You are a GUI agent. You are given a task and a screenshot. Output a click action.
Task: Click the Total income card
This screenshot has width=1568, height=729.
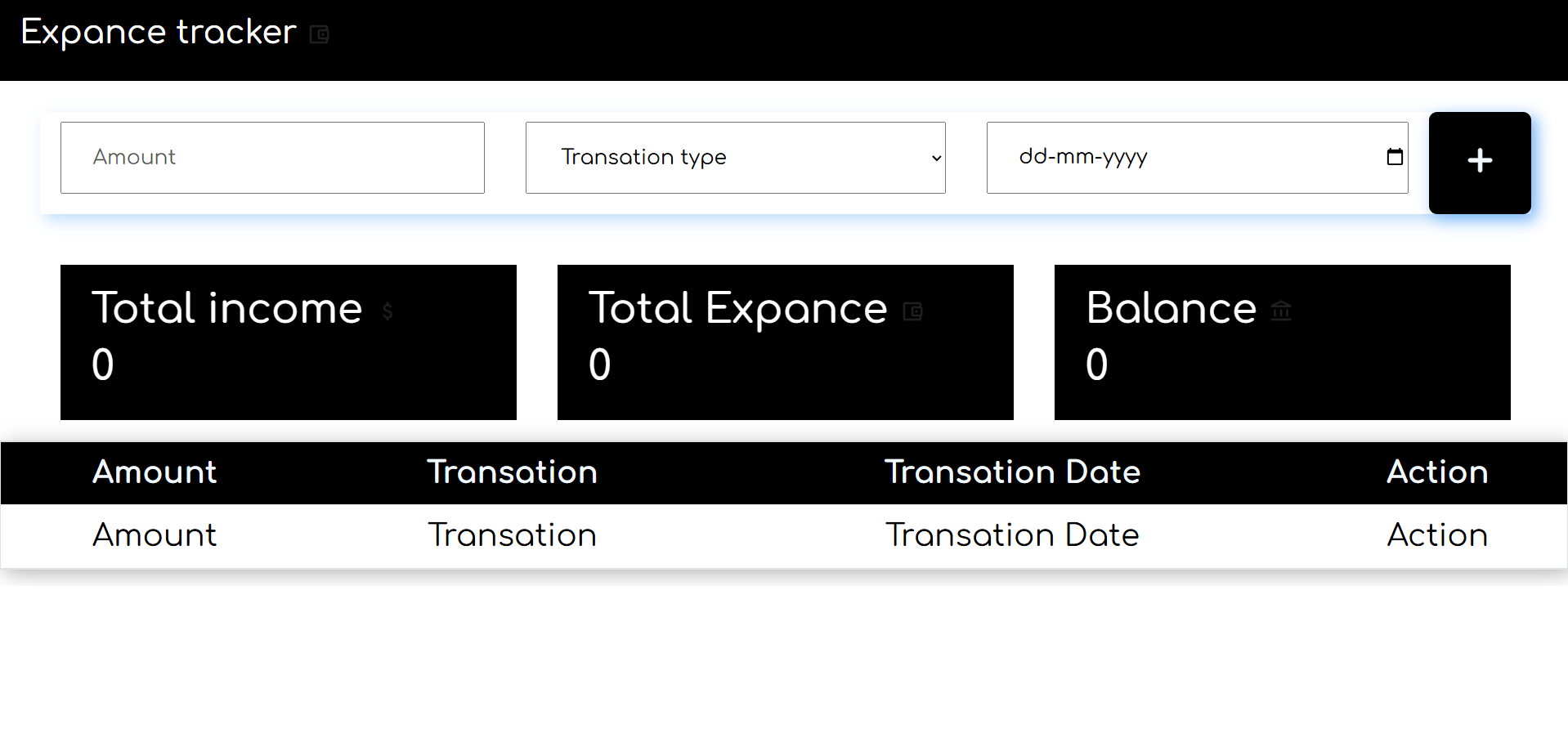(x=289, y=342)
